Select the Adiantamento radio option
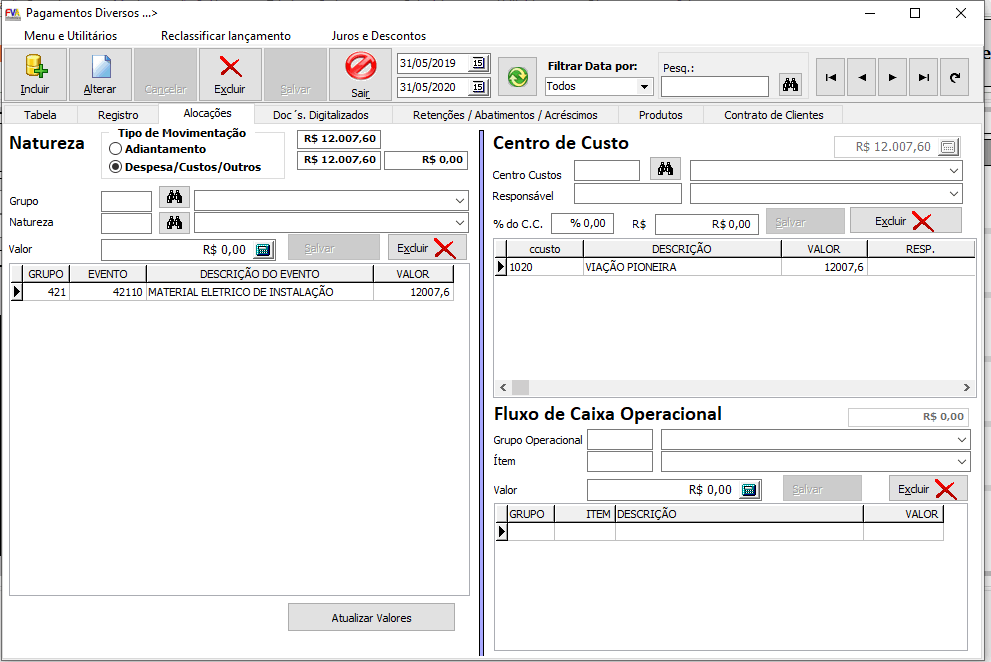 click(116, 149)
